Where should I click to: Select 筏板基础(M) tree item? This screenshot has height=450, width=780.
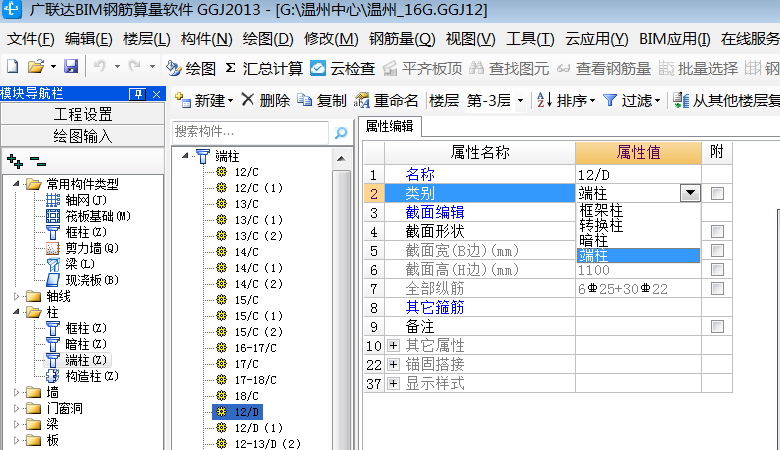tap(88, 216)
